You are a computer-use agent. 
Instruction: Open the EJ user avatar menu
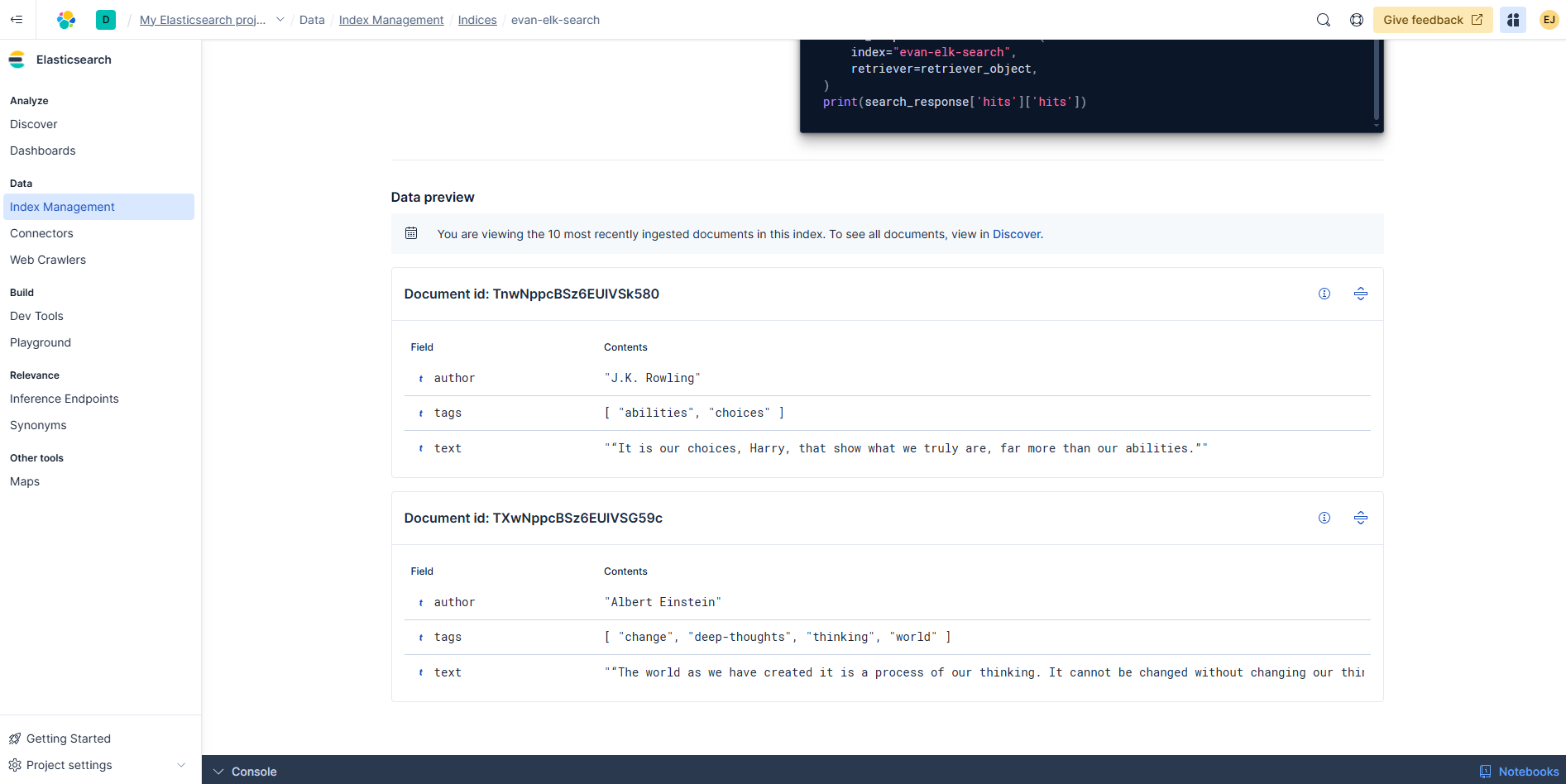coord(1549,20)
